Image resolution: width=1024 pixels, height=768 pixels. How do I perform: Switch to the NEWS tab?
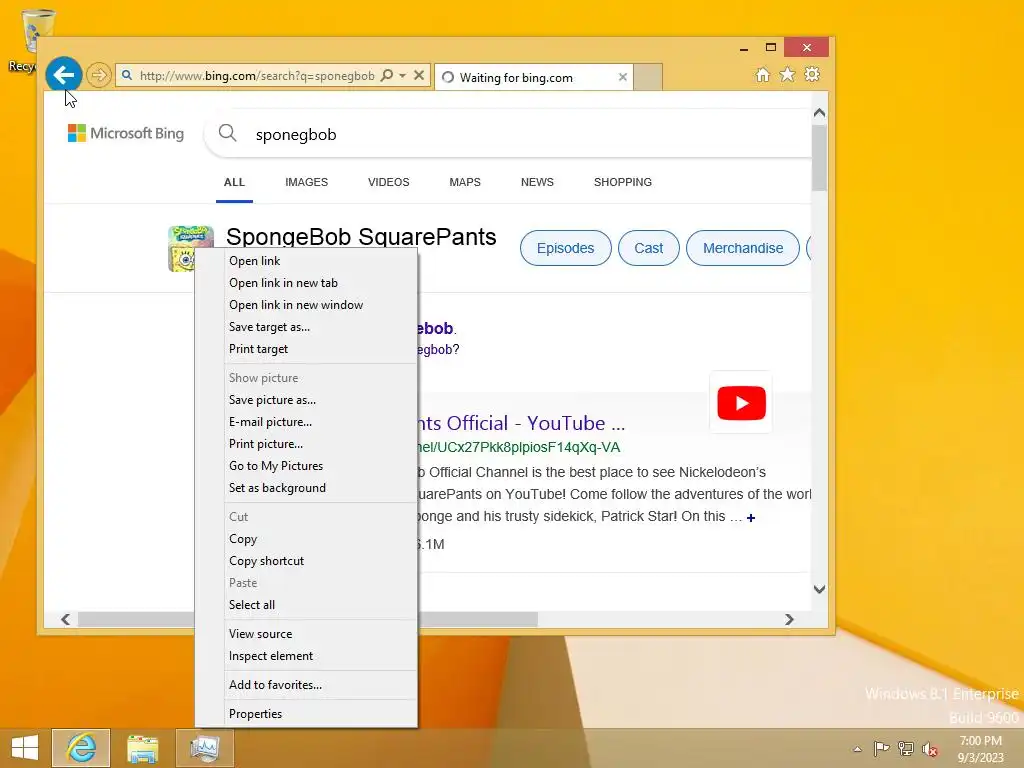tap(537, 182)
